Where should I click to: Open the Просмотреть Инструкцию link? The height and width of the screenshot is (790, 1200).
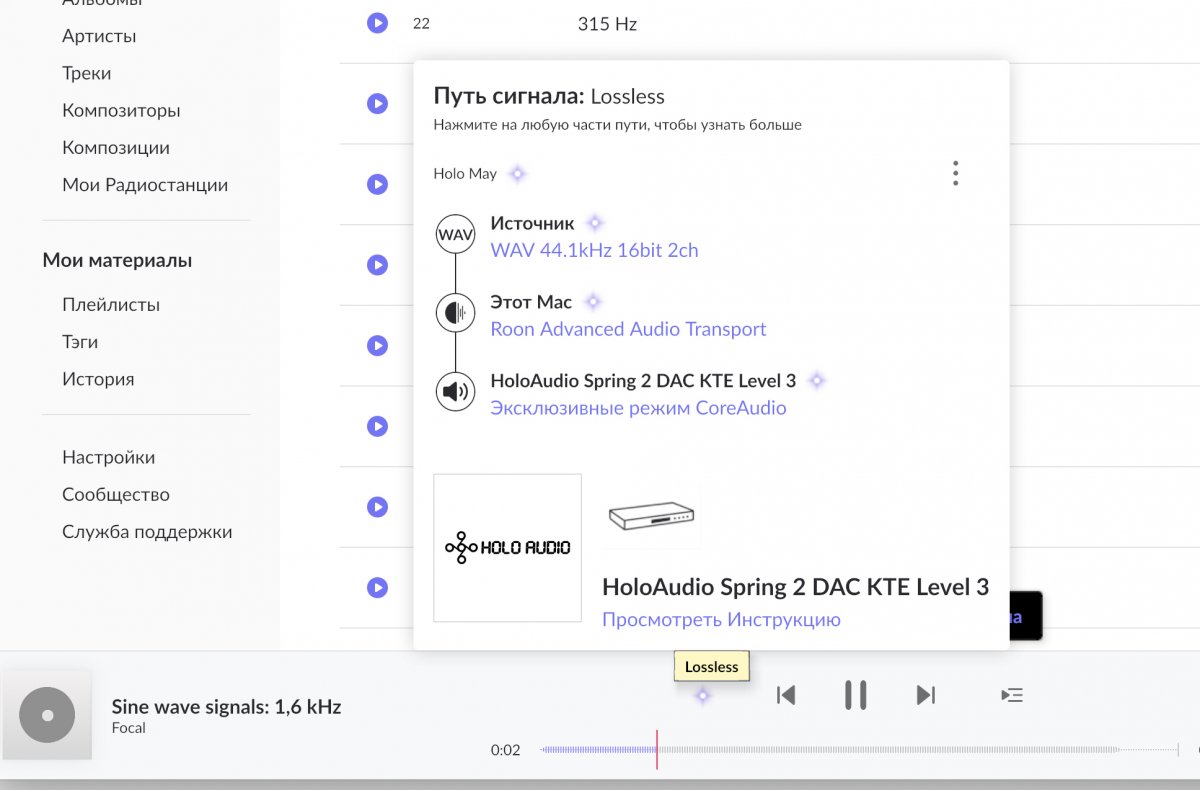pyautogui.click(x=721, y=620)
